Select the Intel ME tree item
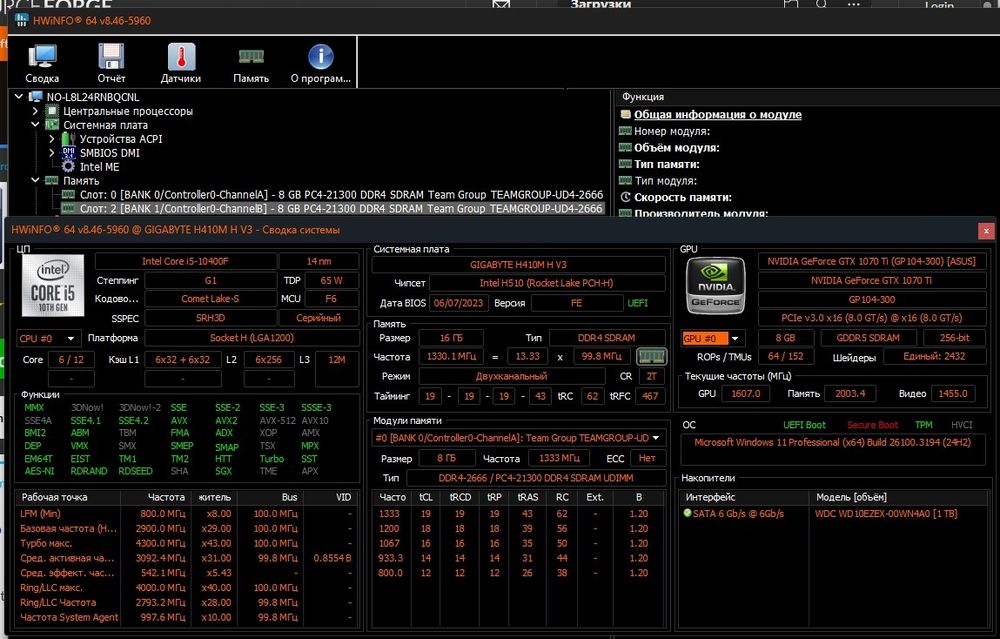1000x639 pixels. [99, 166]
